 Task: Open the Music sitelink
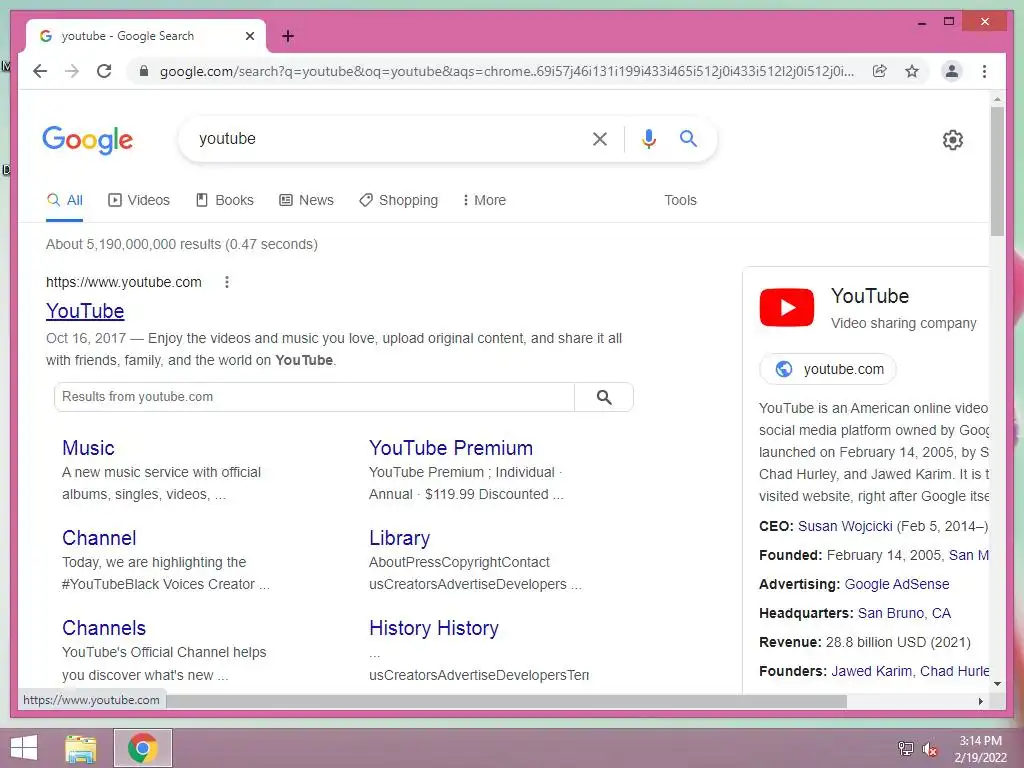(x=88, y=448)
